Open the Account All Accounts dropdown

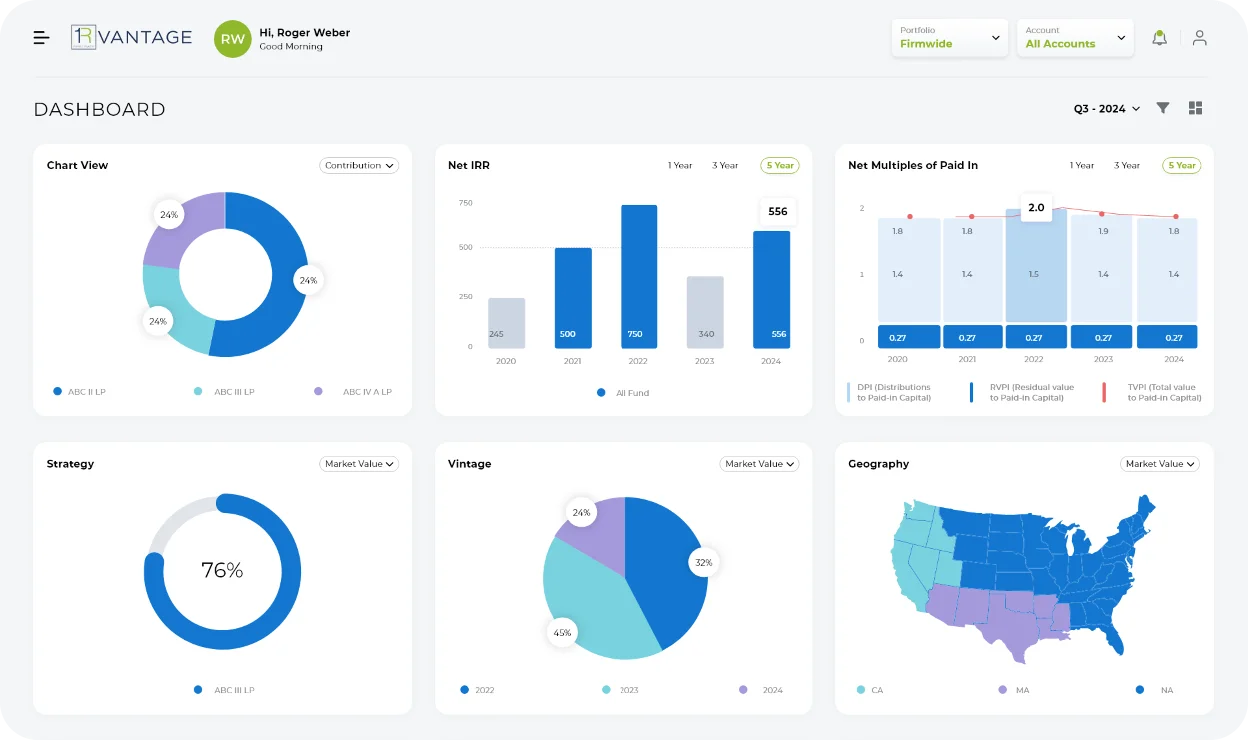pos(1075,38)
